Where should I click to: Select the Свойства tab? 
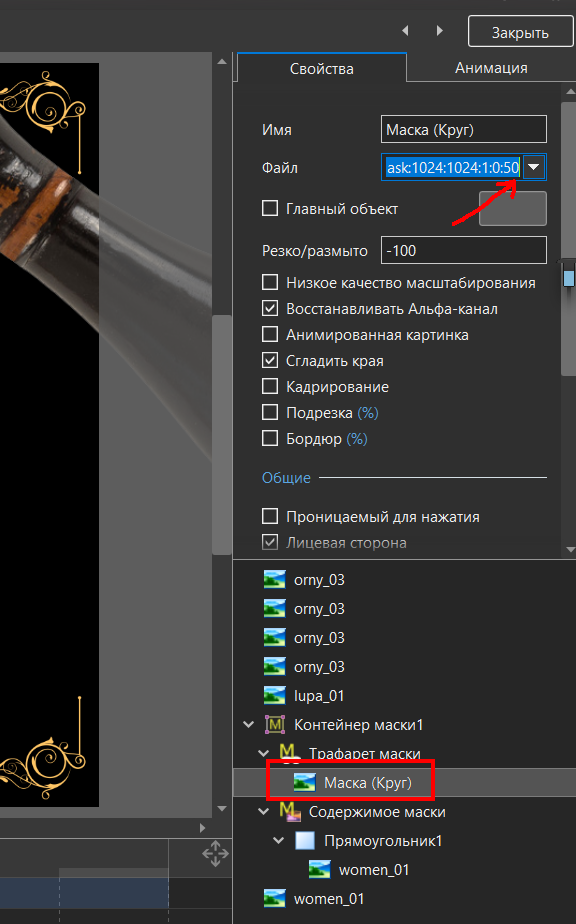[322, 68]
